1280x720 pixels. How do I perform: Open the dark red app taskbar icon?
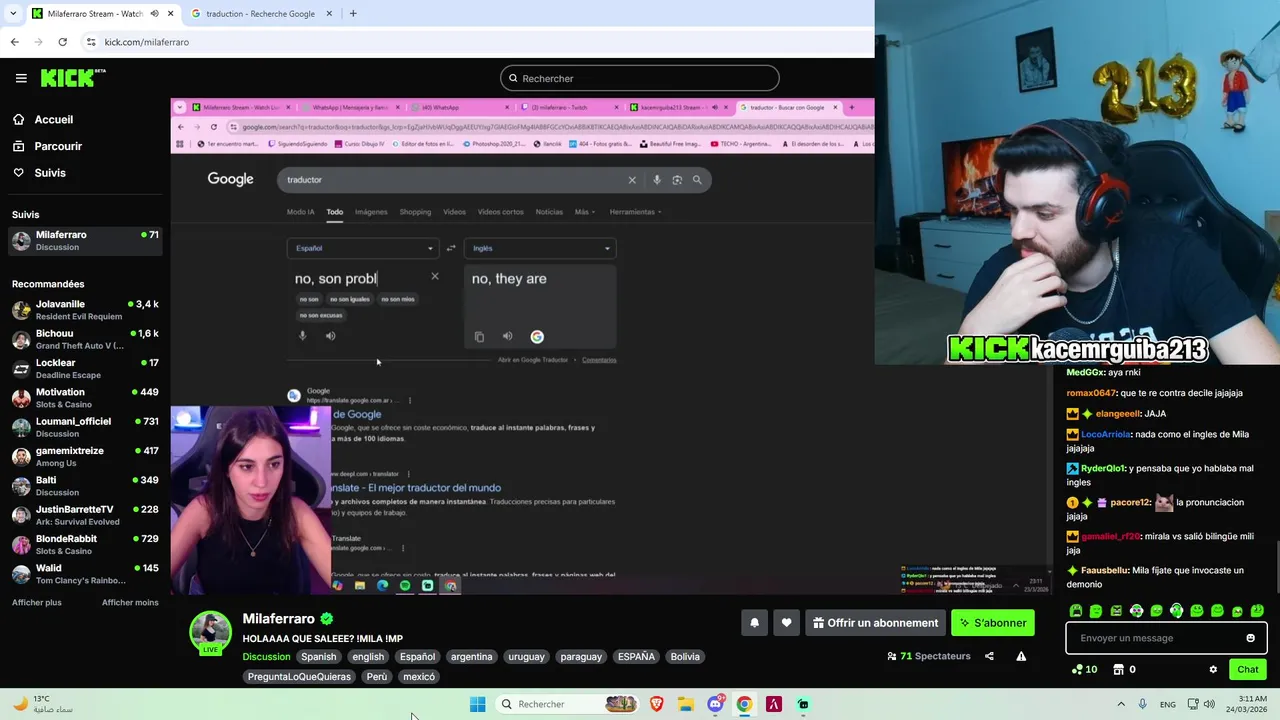pyautogui.click(x=773, y=704)
